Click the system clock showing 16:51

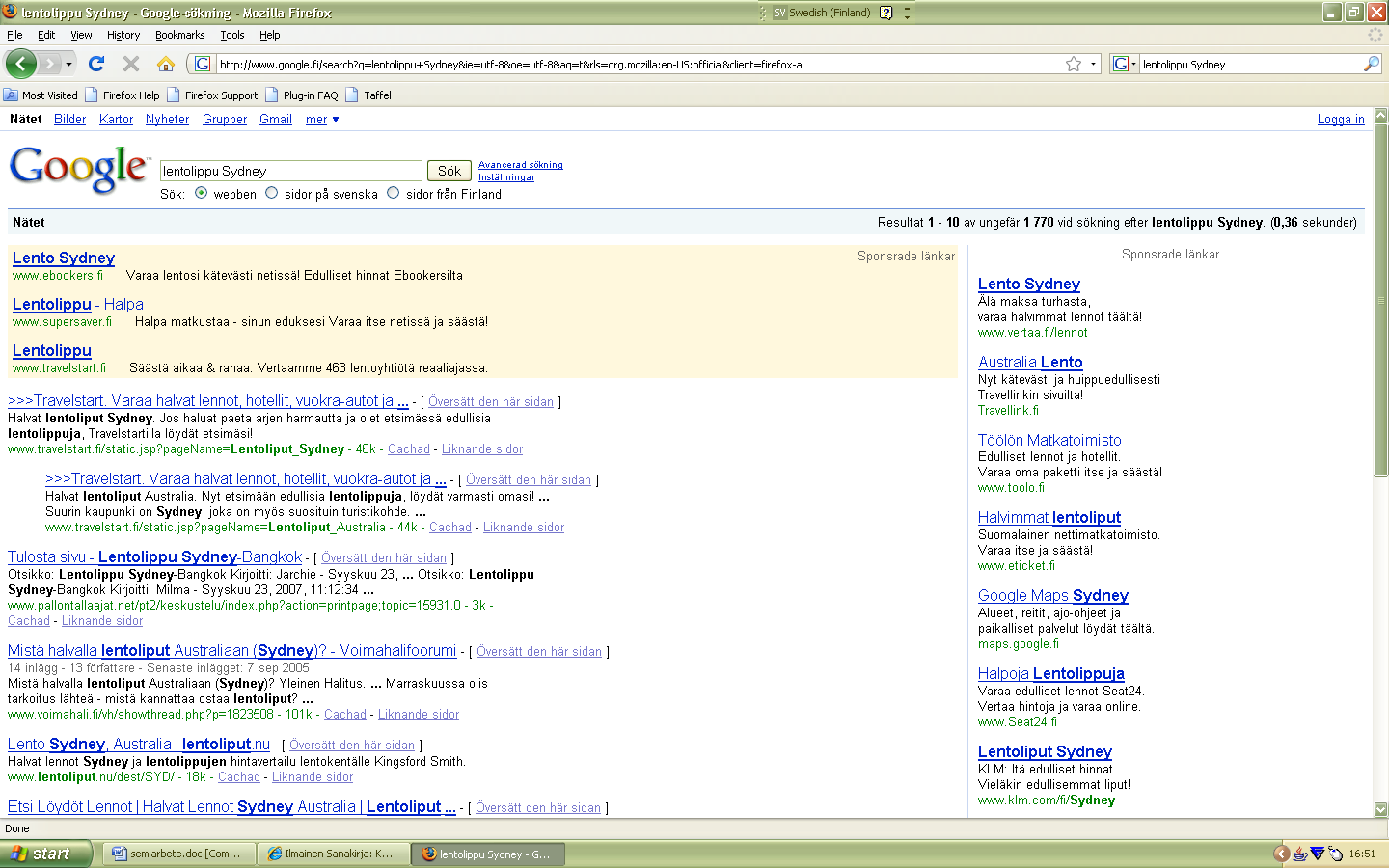click(1362, 854)
